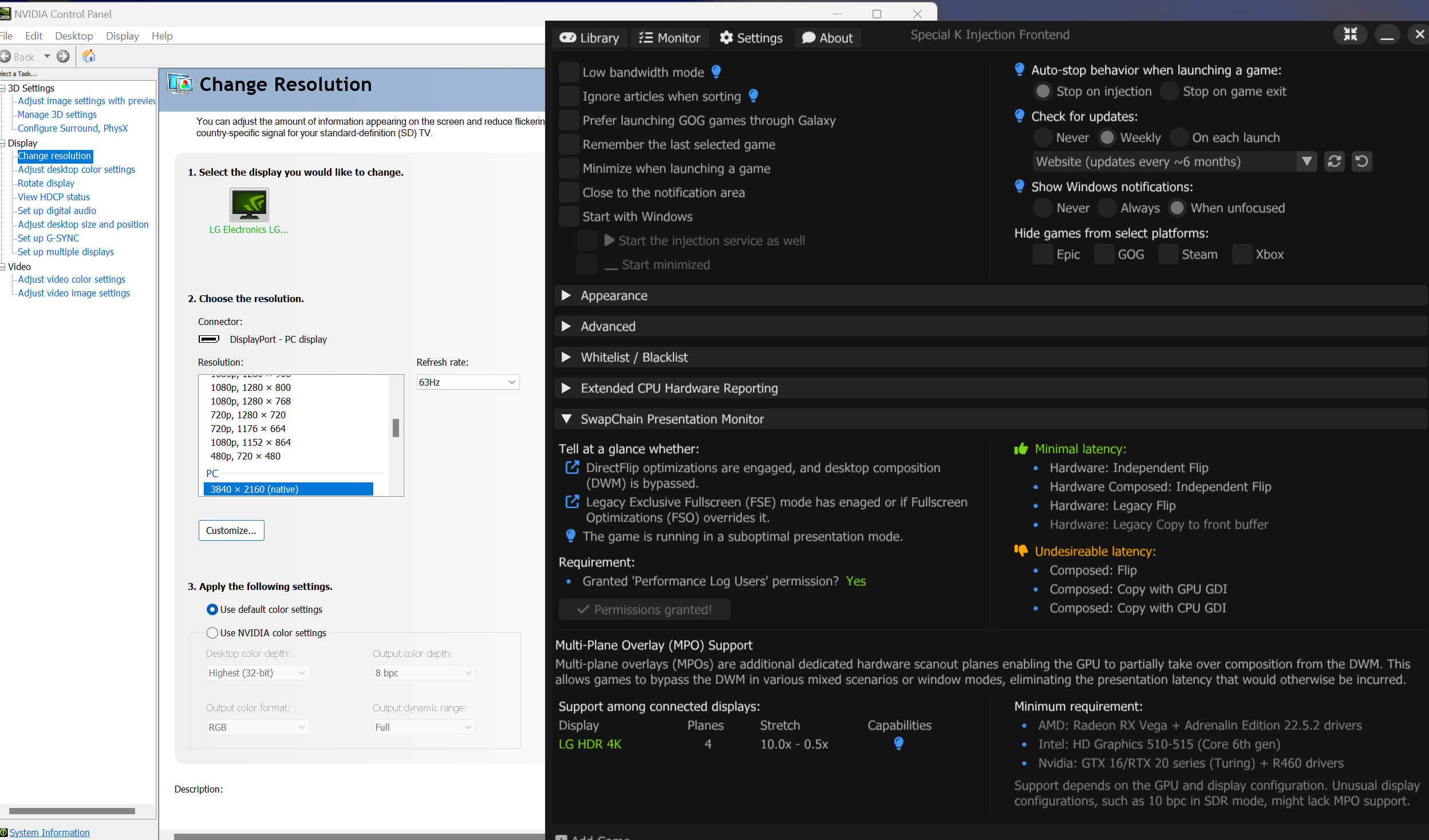Open the Library tab in Special K

click(589, 38)
